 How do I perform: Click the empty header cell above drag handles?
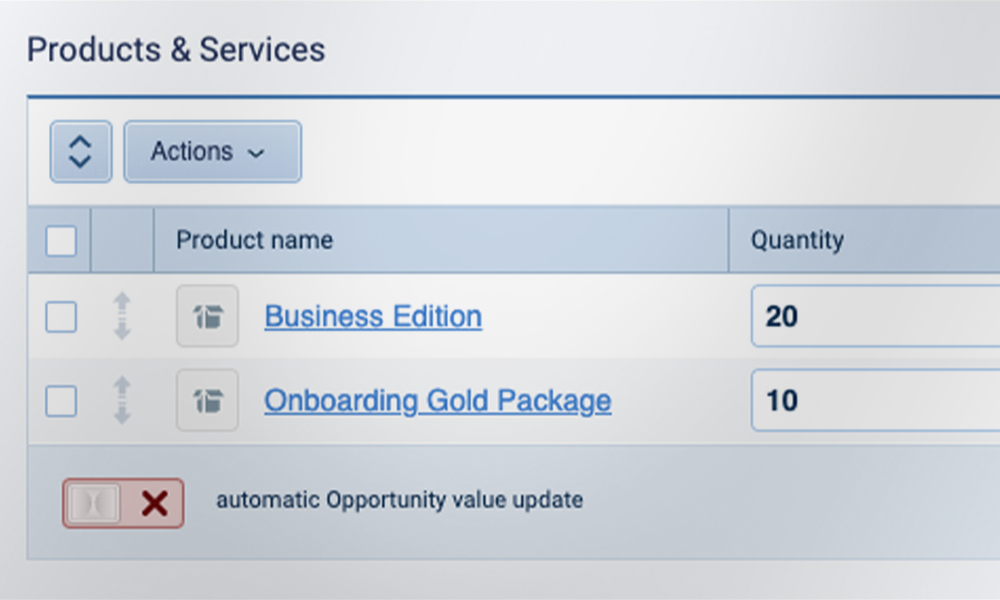[x=122, y=240]
